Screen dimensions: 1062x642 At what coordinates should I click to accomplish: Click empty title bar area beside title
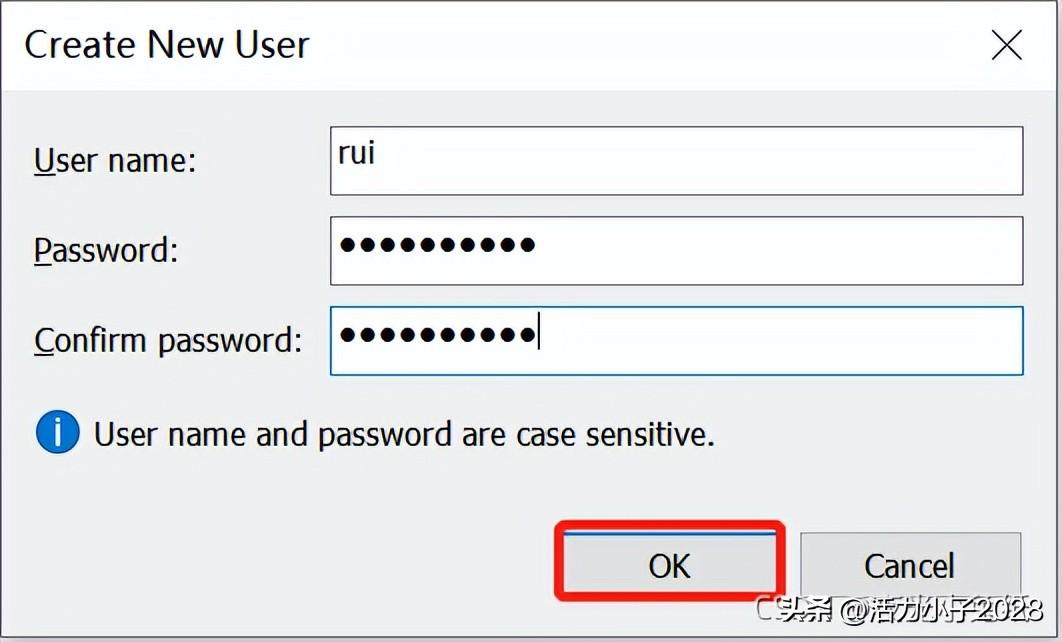pyautogui.click(x=643, y=45)
